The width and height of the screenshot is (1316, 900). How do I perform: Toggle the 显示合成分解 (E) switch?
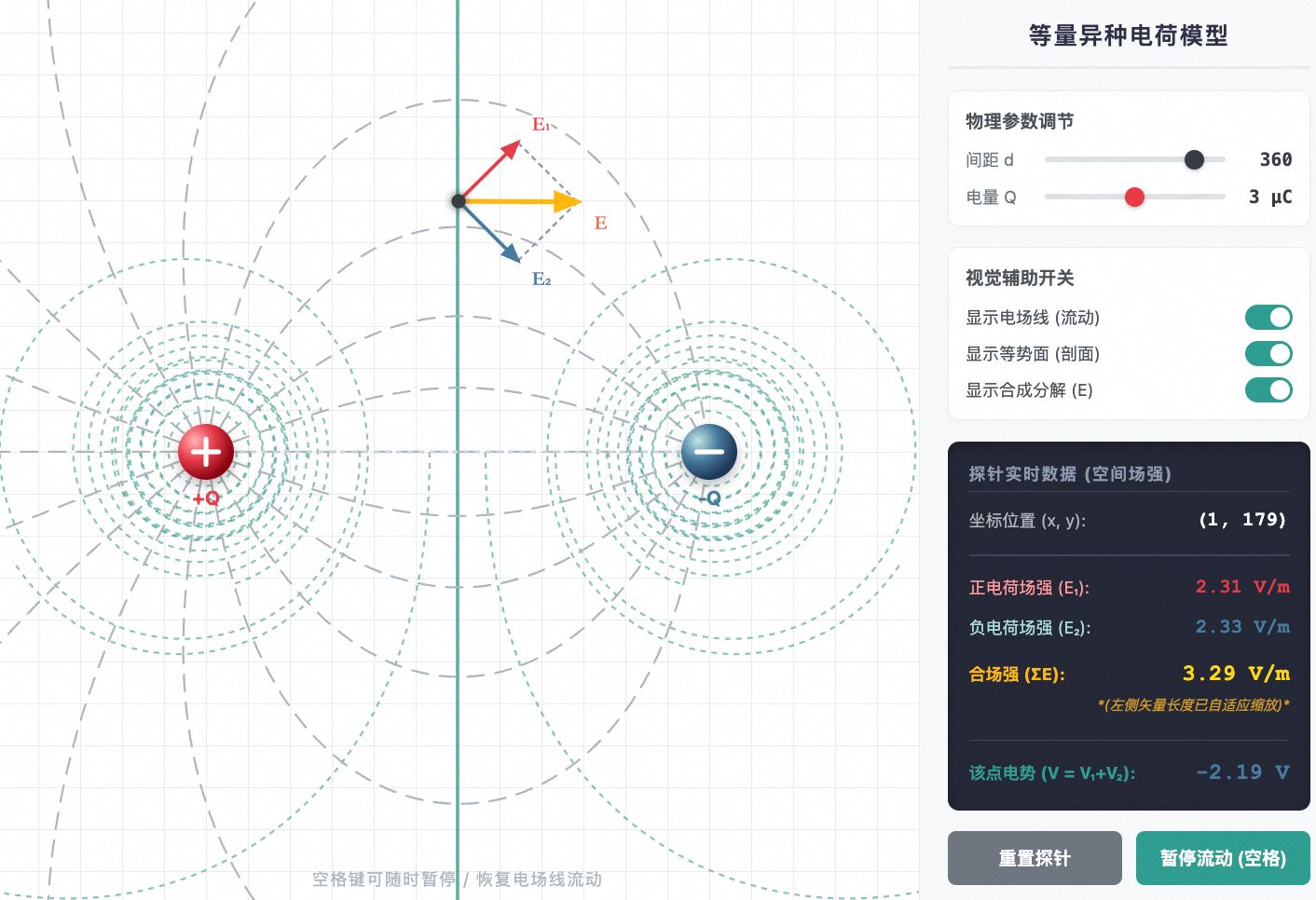[1268, 390]
